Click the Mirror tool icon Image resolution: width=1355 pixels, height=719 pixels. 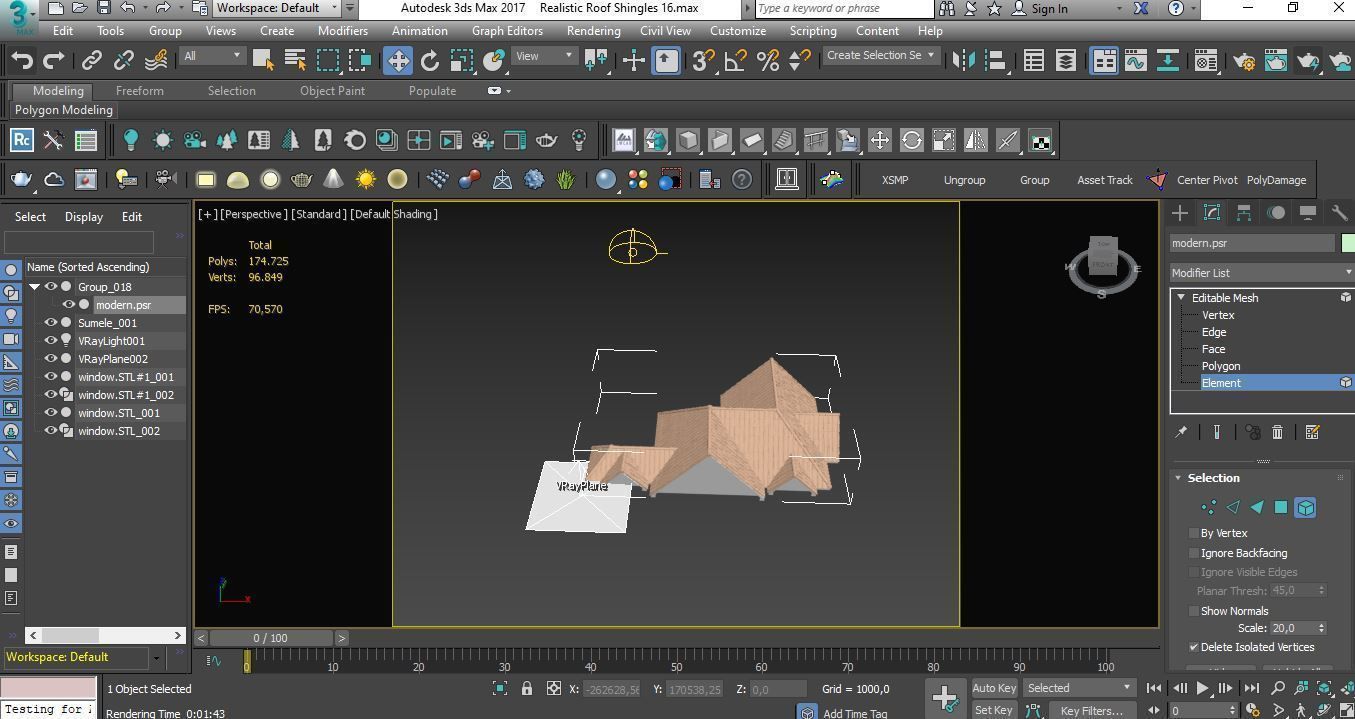pyautogui.click(x=963, y=61)
